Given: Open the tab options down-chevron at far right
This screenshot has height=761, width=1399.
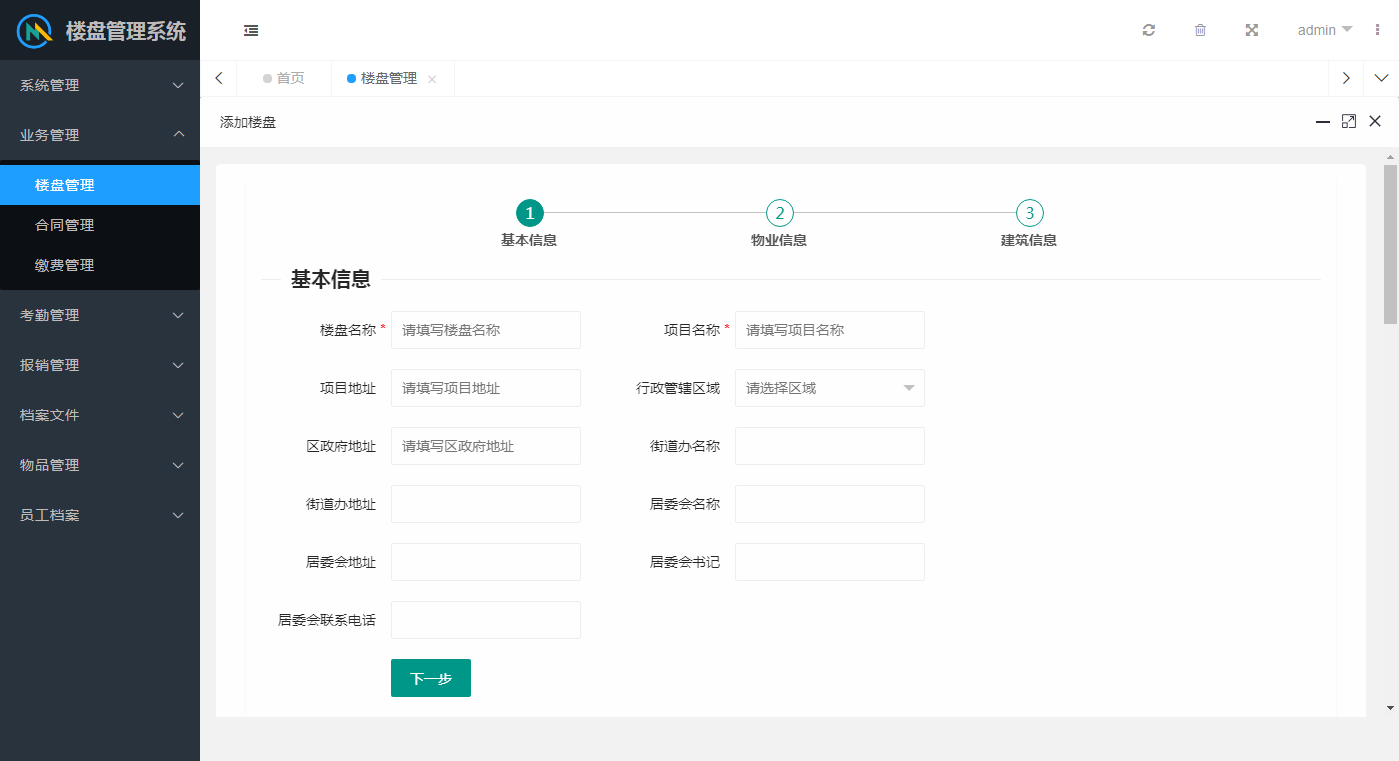Looking at the screenshot, I should click(x=1381, y=78).
